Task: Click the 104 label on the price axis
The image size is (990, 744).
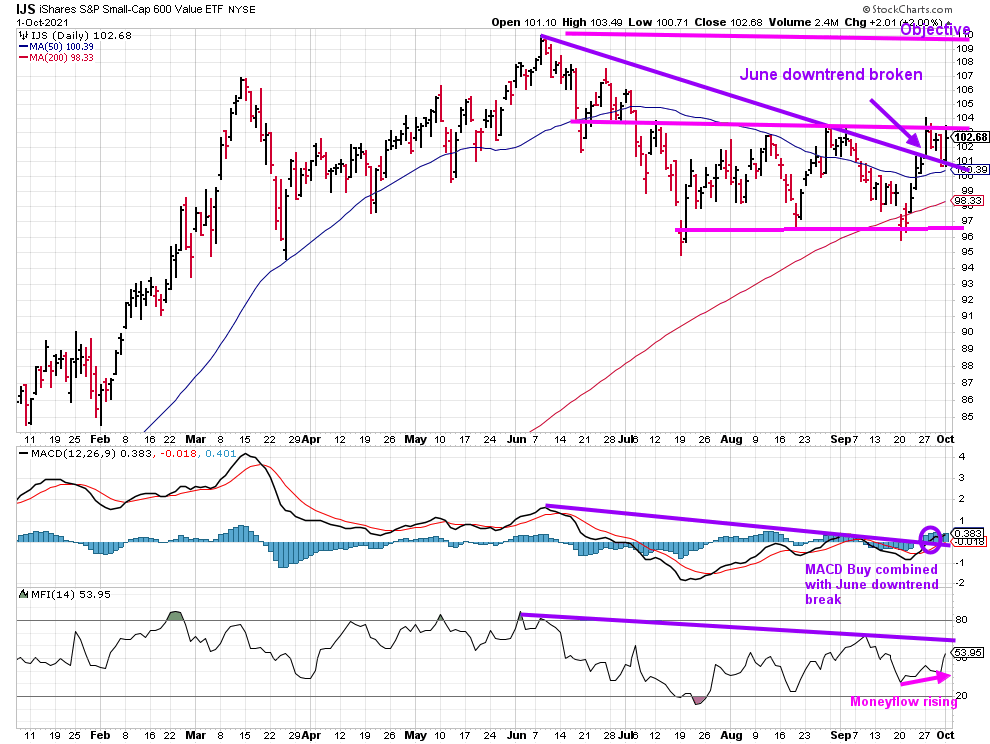Action: (x=964, y=118)
